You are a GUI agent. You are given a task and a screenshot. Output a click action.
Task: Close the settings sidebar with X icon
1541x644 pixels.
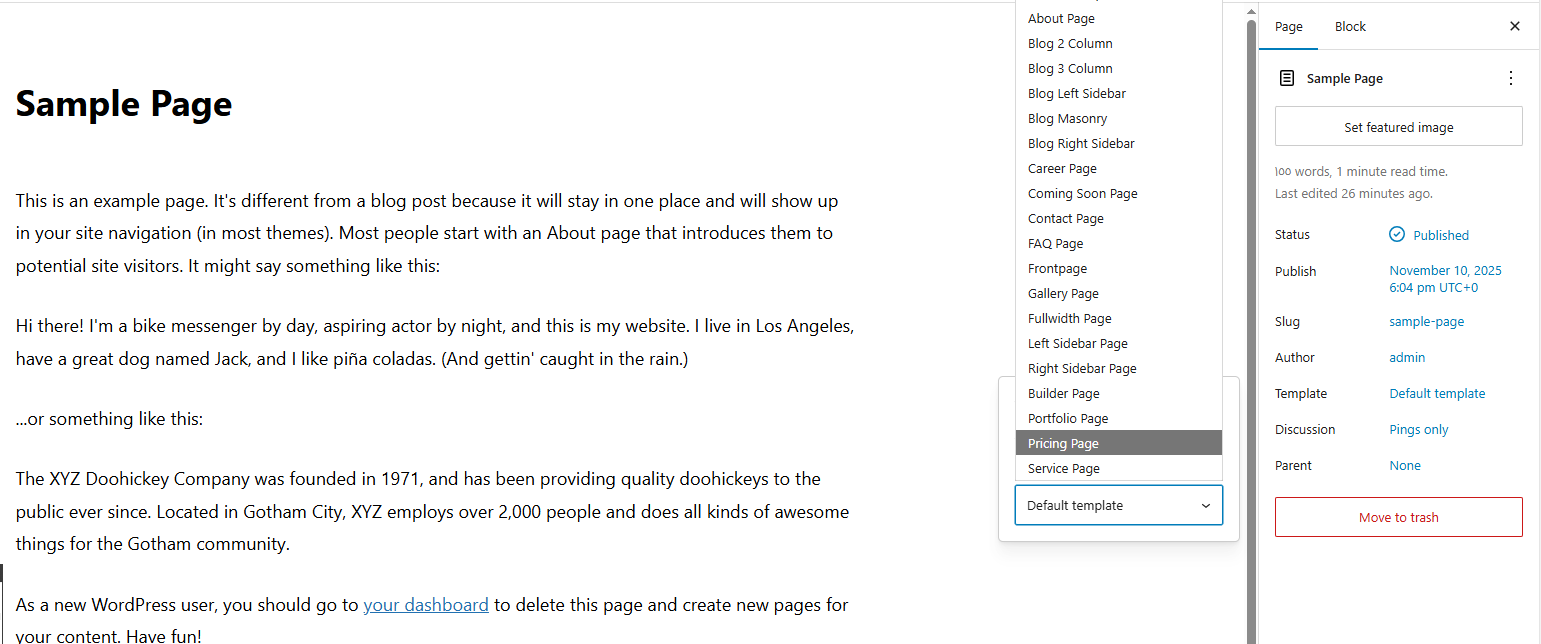tap(1514, 27)
